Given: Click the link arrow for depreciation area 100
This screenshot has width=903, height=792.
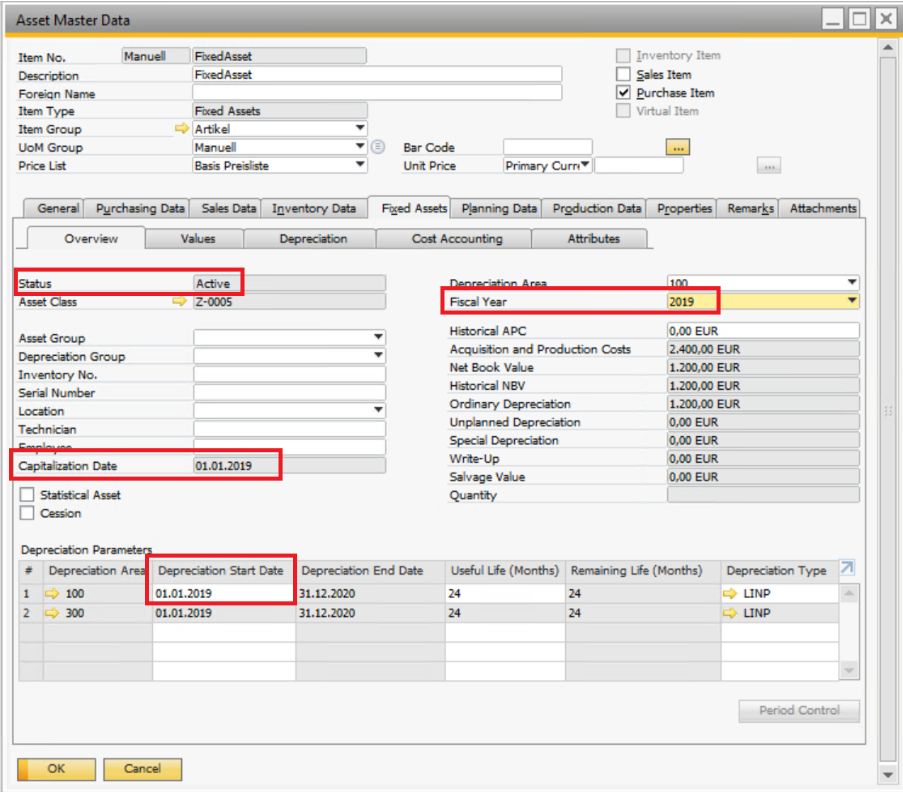Looking at the screenshot, I should coord(54,594).
